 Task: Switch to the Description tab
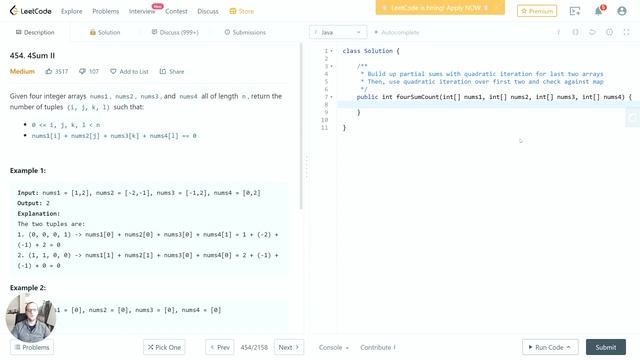[x=35, y=32]
